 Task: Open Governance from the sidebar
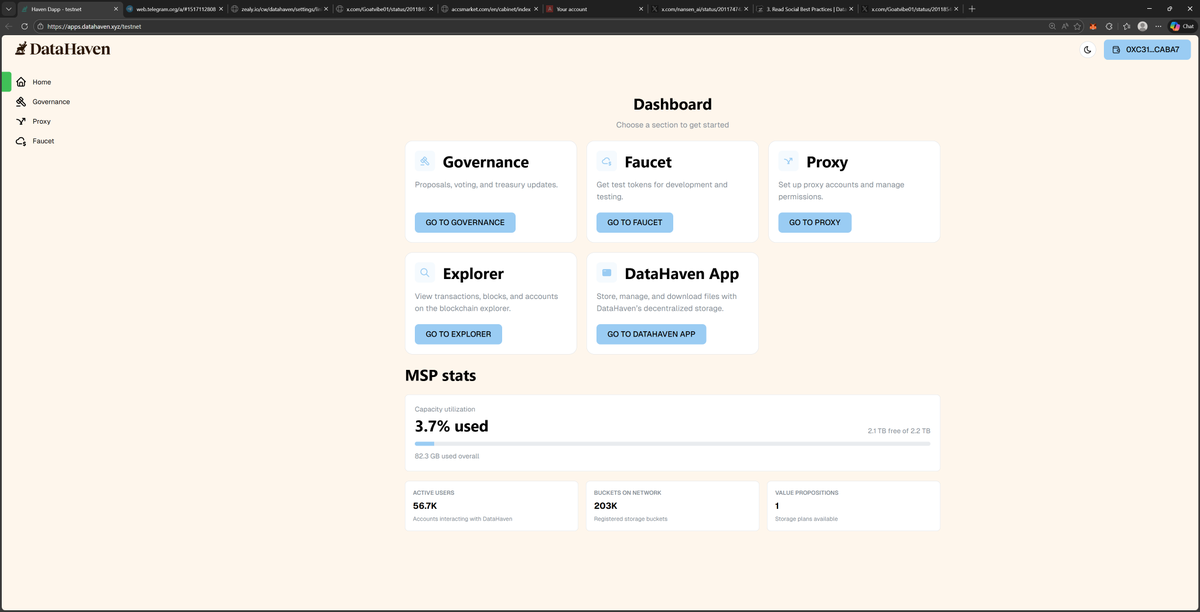[51, 102]
